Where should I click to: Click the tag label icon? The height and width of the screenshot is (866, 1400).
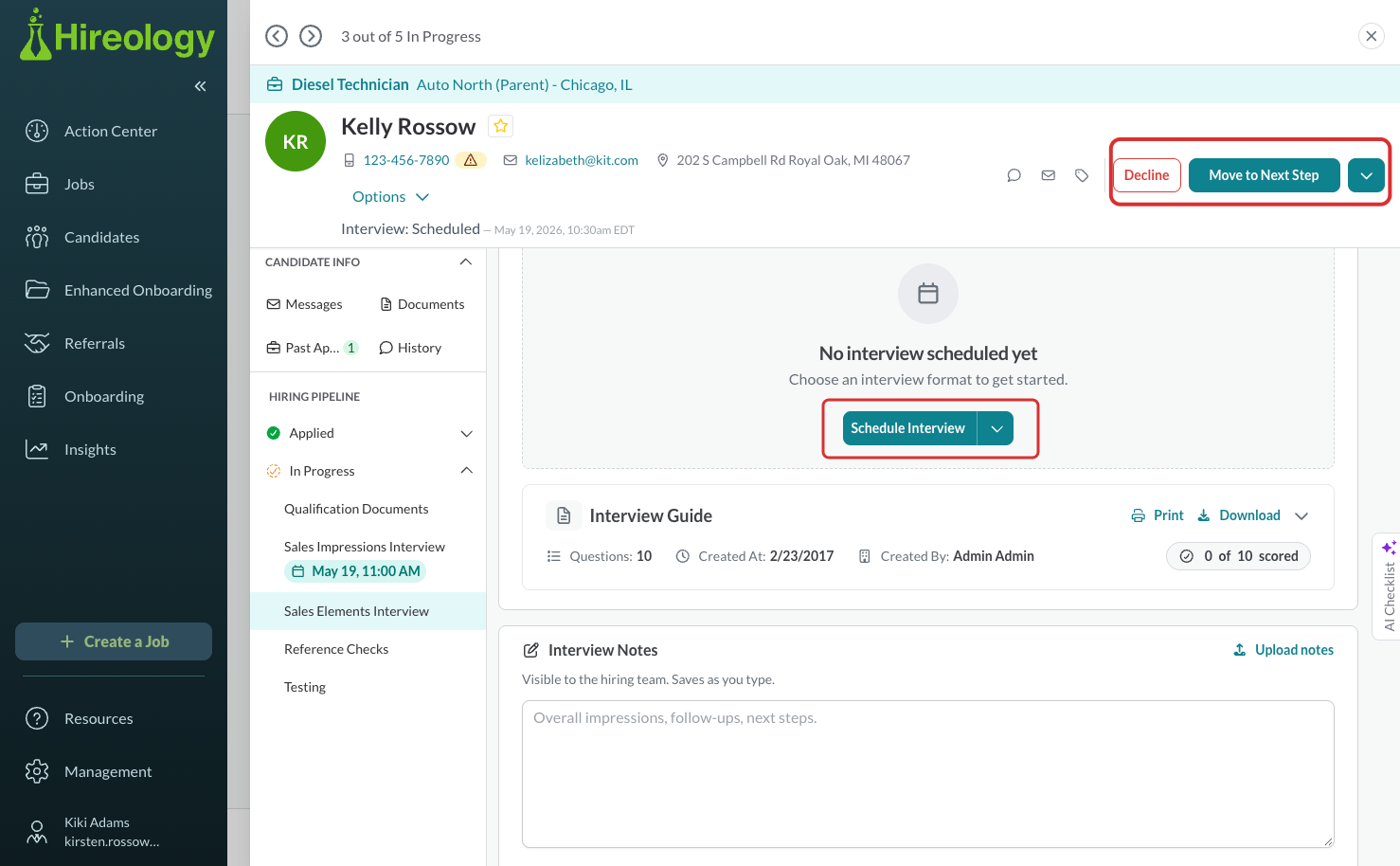coord(1082,175)
